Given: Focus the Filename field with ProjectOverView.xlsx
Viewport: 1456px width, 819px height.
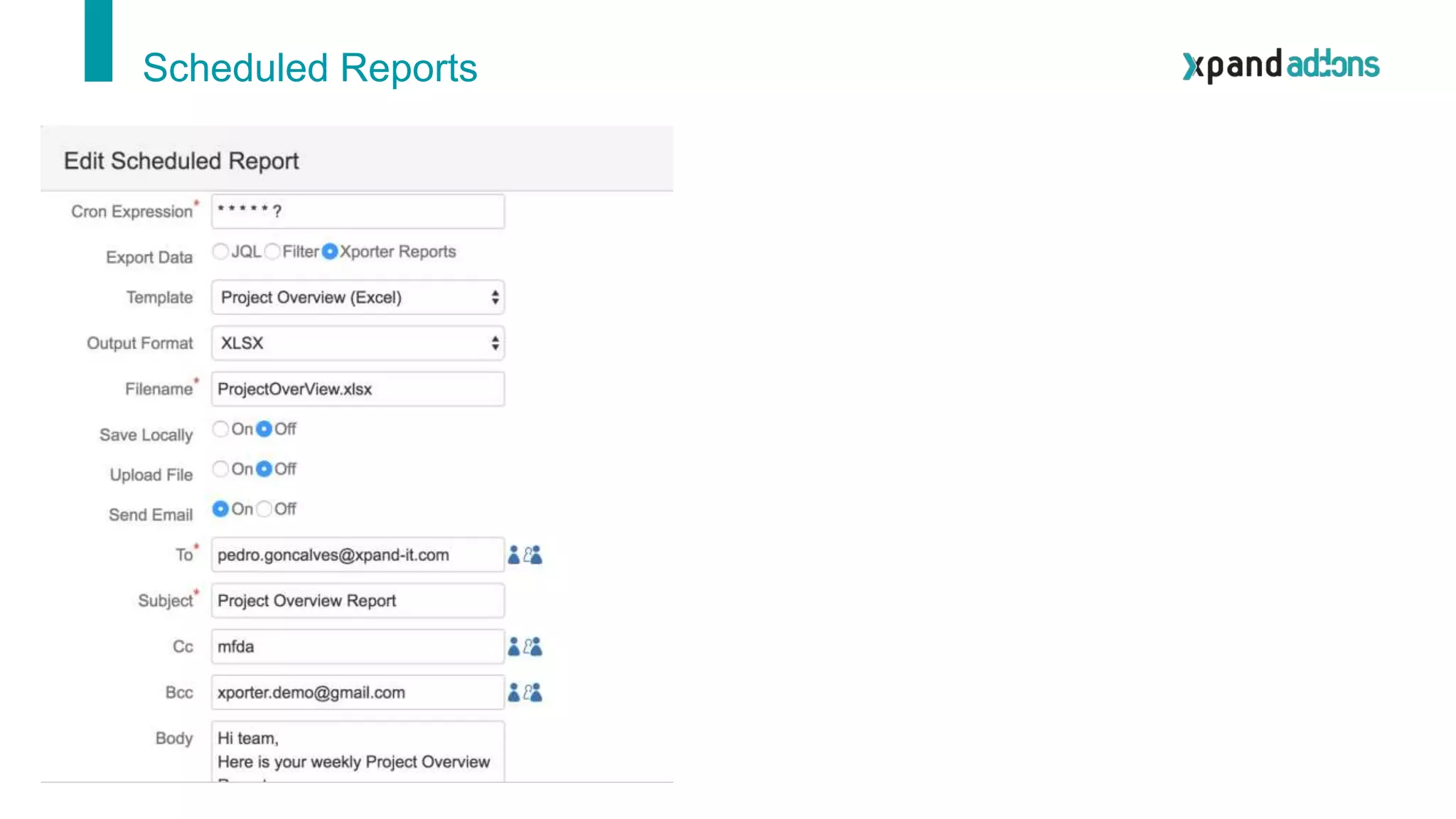Looking at the screenshot, I should [x=358, y=390].
